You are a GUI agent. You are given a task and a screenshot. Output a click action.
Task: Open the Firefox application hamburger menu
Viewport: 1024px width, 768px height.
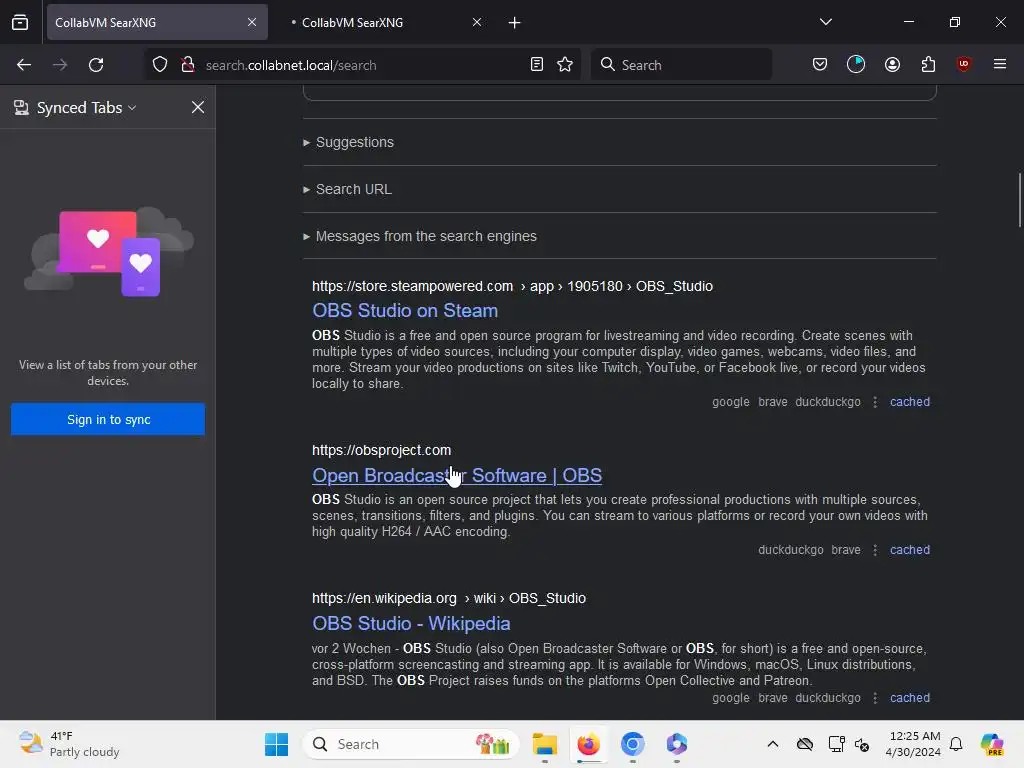(1000, 64)
